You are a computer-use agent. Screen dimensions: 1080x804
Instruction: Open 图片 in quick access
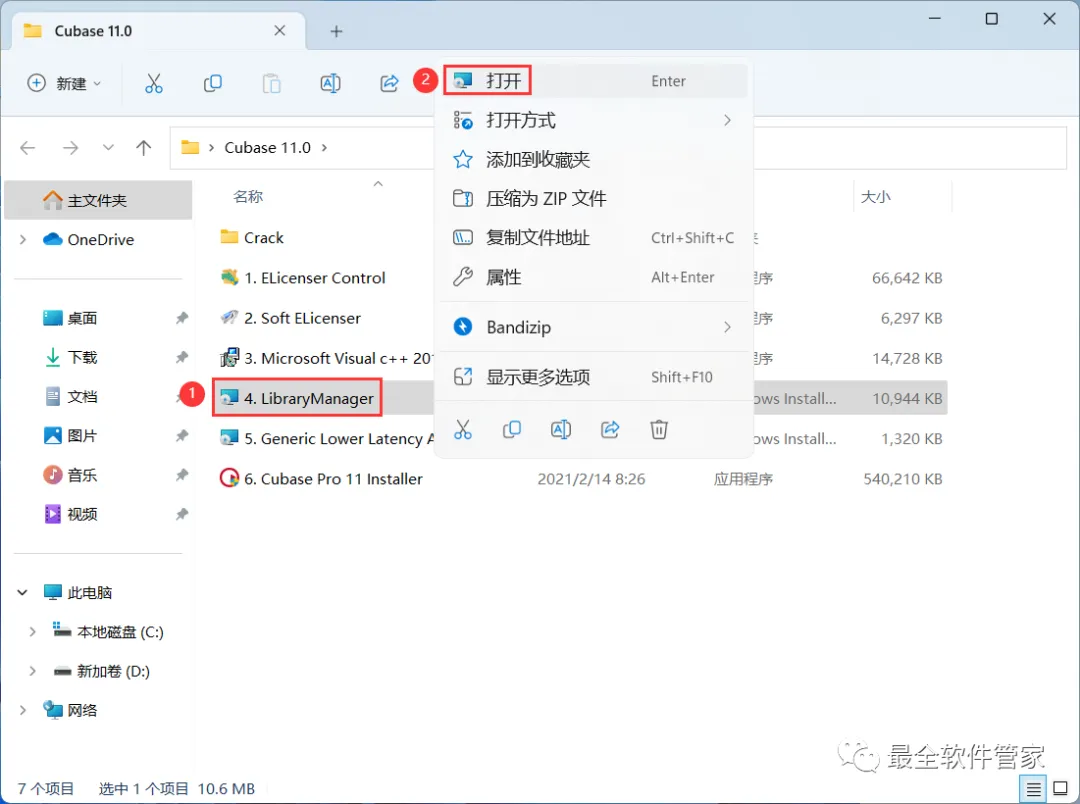tap(82, 436)
